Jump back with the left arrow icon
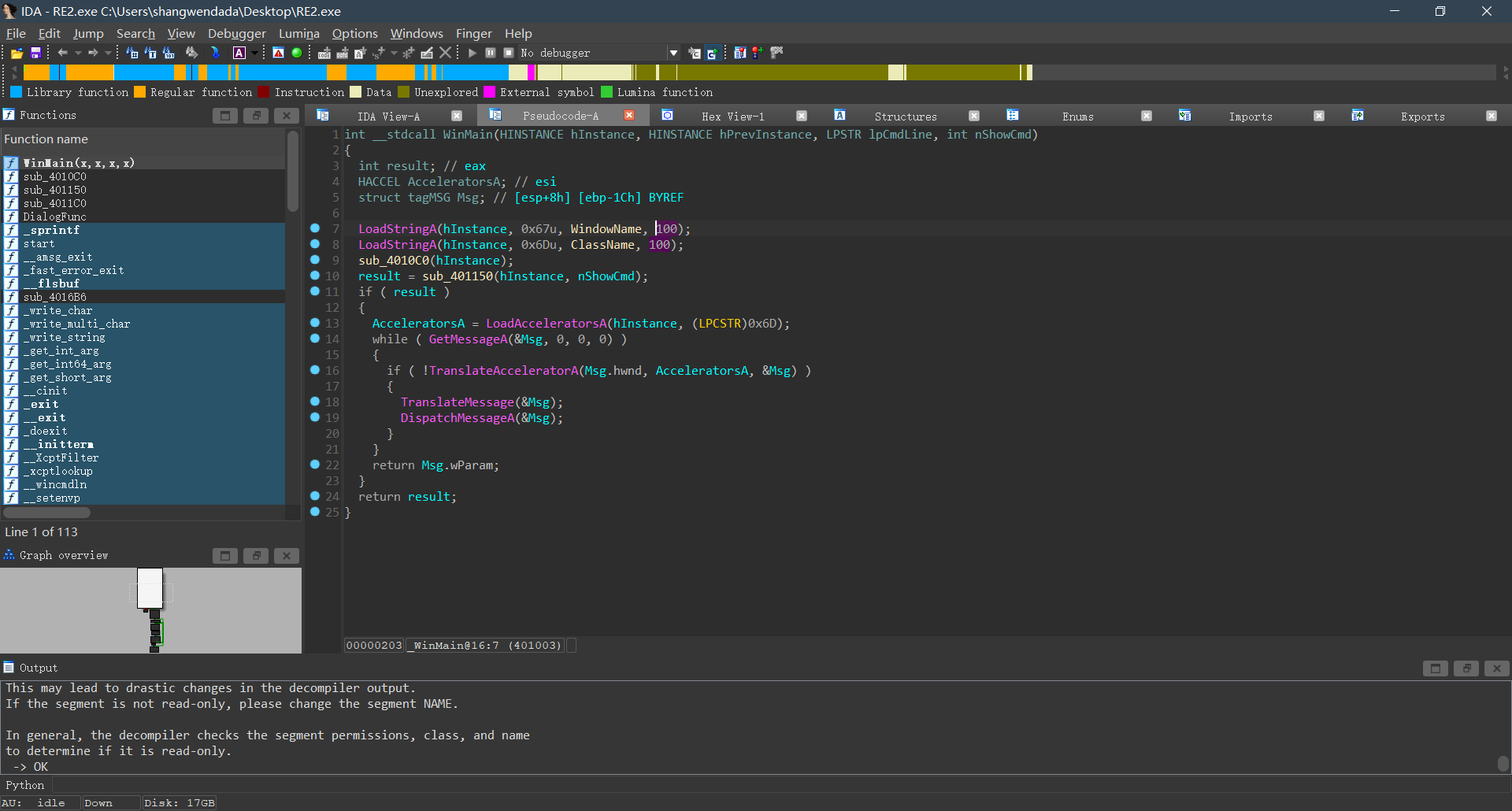 click(62, 53)
